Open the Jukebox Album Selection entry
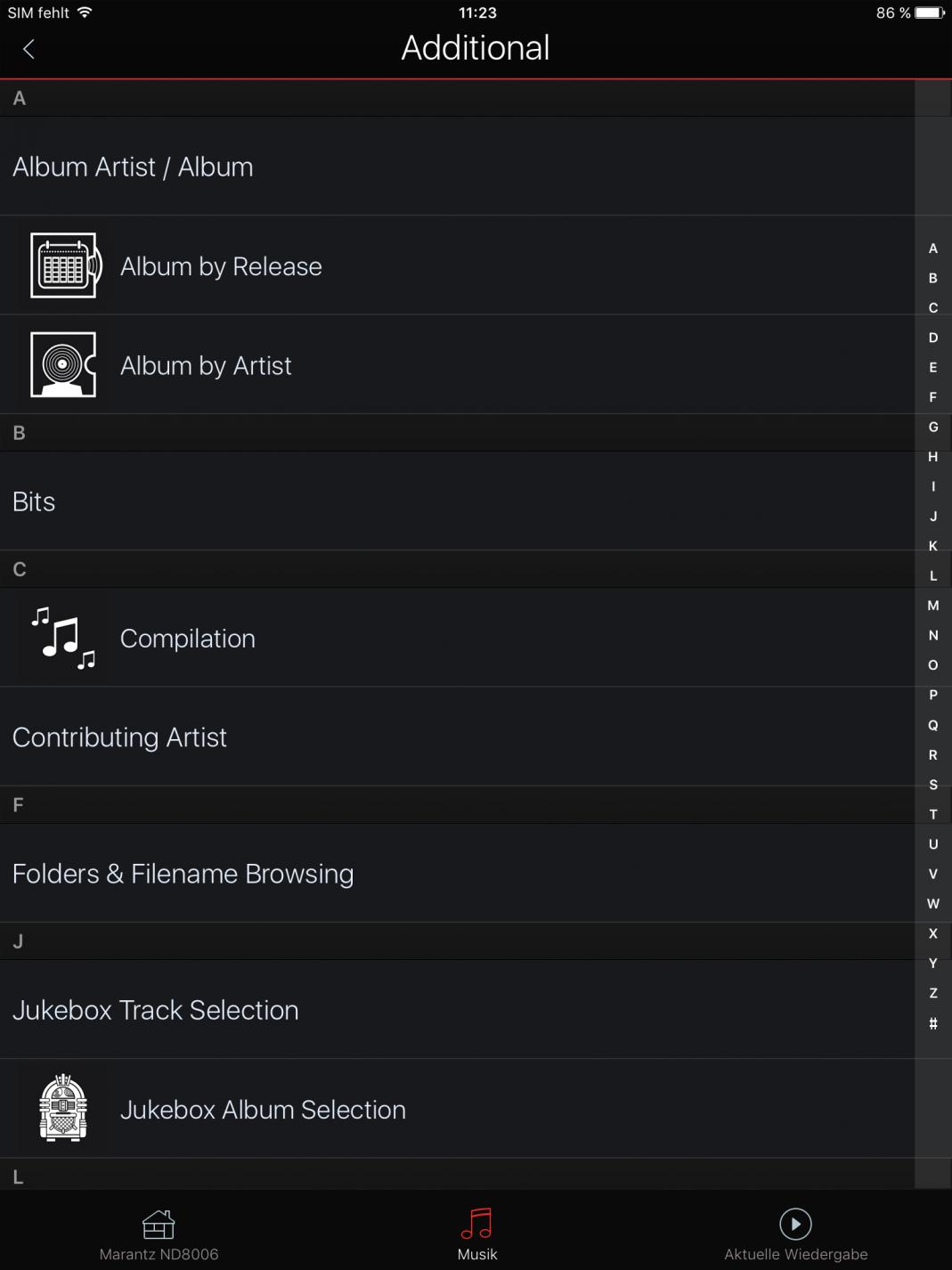The image size is (952, 1270). [263, 1110]
